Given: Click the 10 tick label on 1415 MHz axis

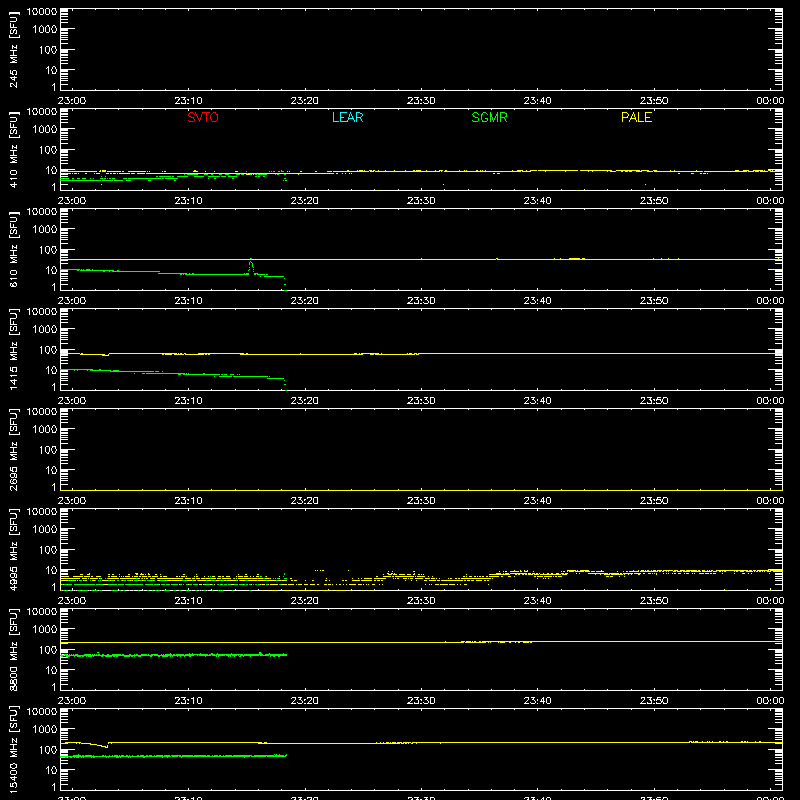Looking at the screenshot, I should click(x=52, y=370).
